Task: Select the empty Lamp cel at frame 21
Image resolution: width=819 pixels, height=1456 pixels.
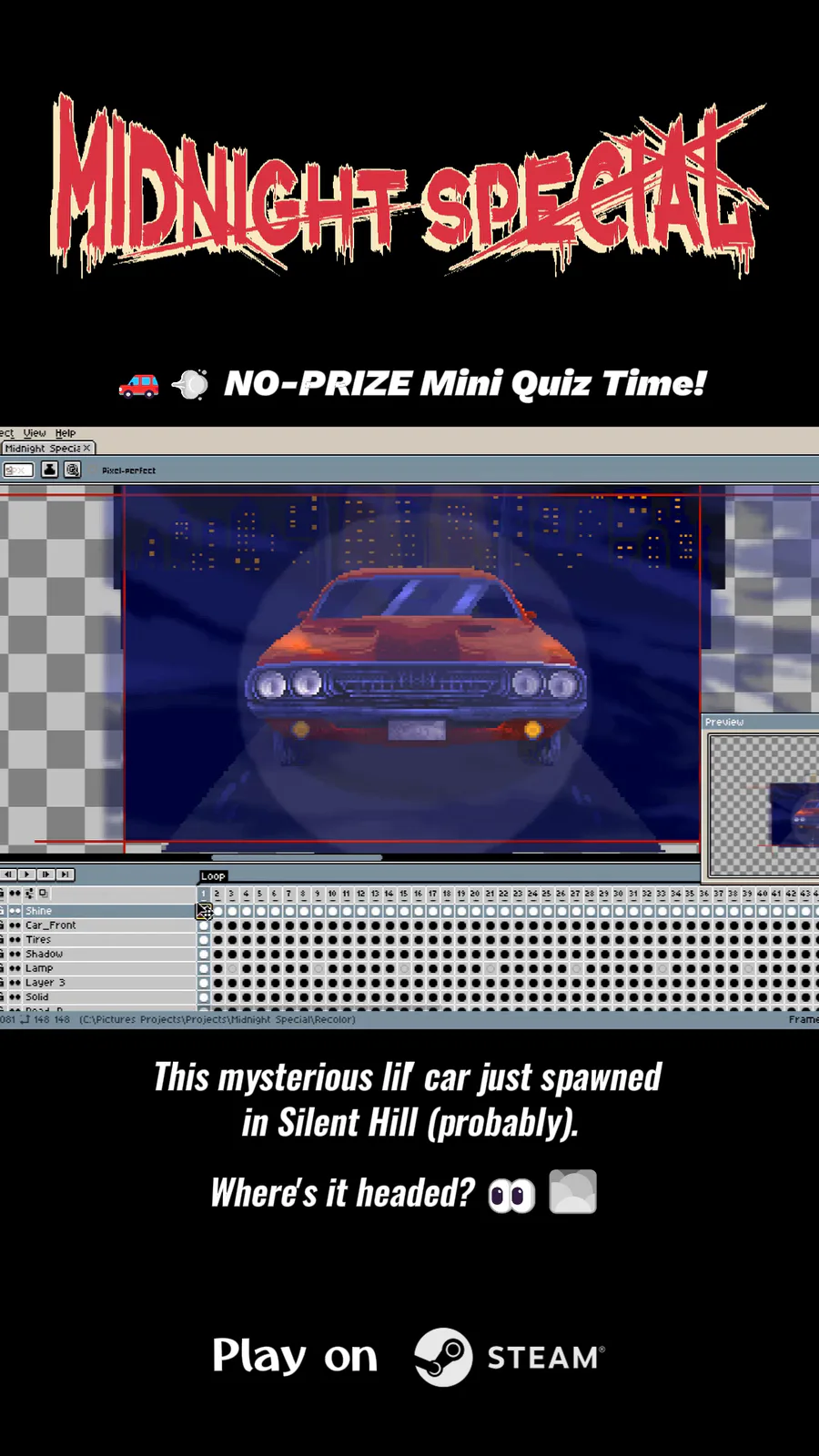Action: click(x=490, y=968)
